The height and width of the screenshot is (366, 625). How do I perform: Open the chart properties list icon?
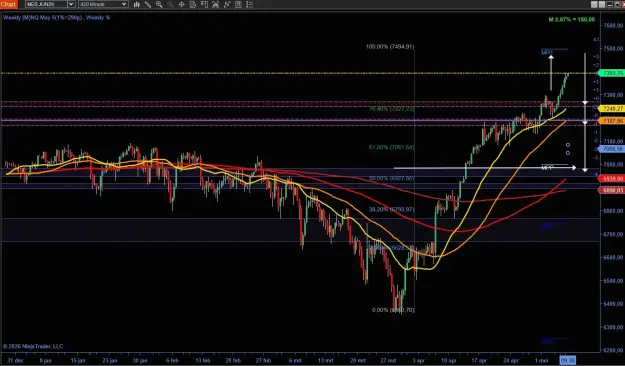coord(250,4)
